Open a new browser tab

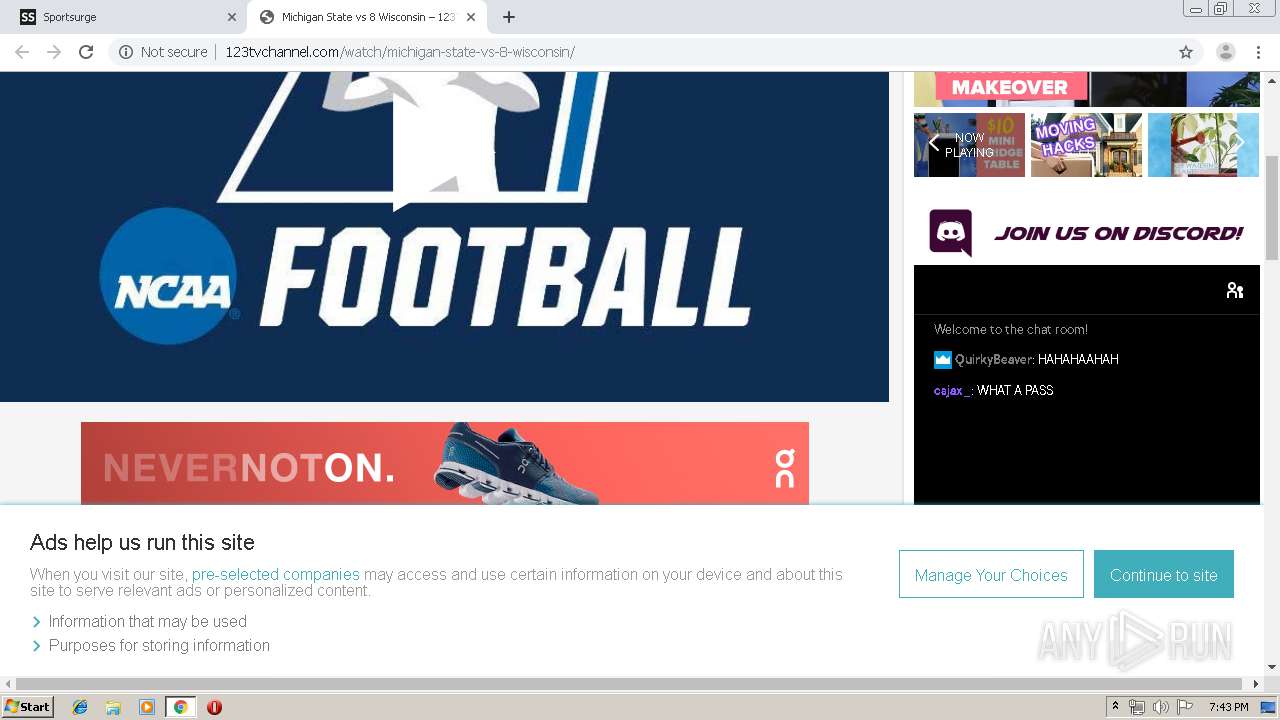pos(509,17)
